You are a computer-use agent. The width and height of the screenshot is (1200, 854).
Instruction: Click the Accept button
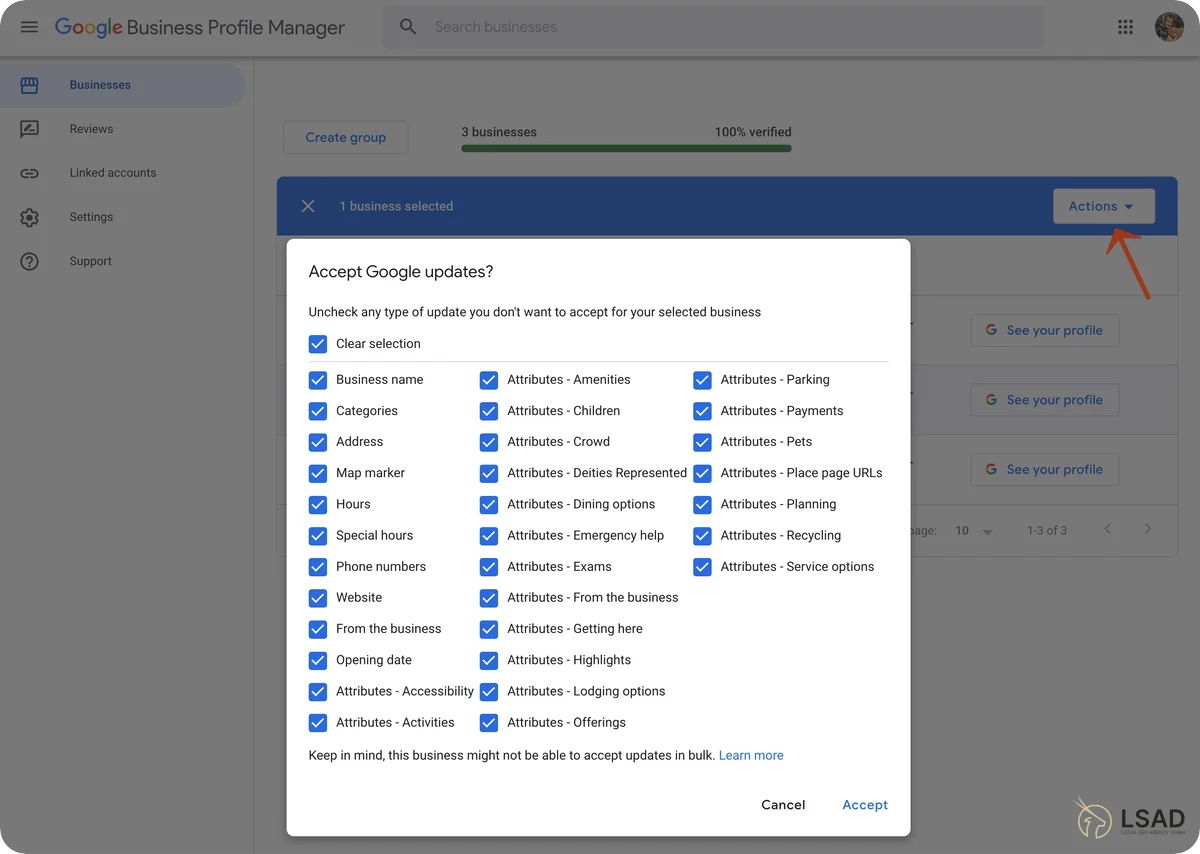point(865,805)
